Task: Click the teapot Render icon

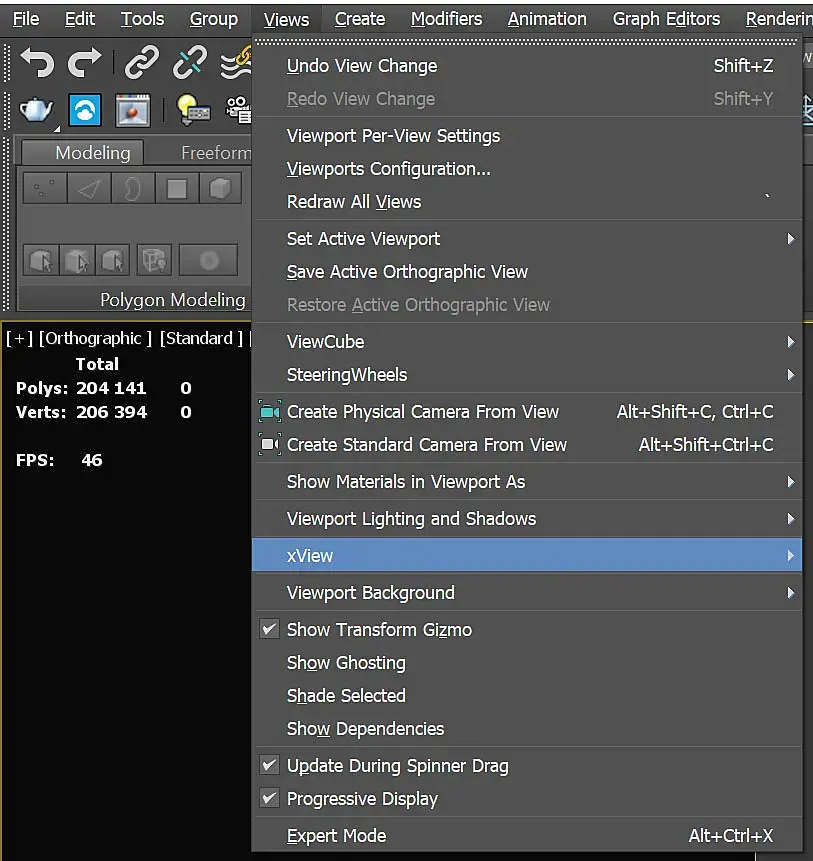Action: [x=36, y=110]
